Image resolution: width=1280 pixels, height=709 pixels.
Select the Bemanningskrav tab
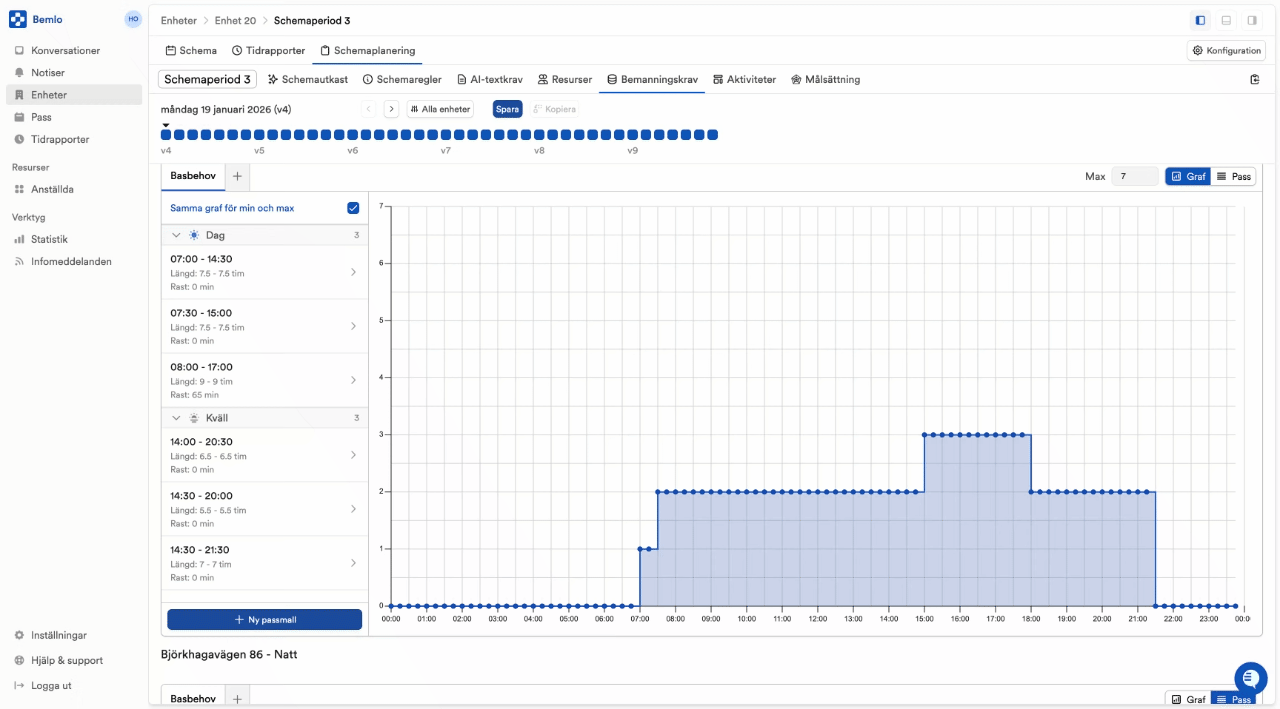tap(652, 79)
